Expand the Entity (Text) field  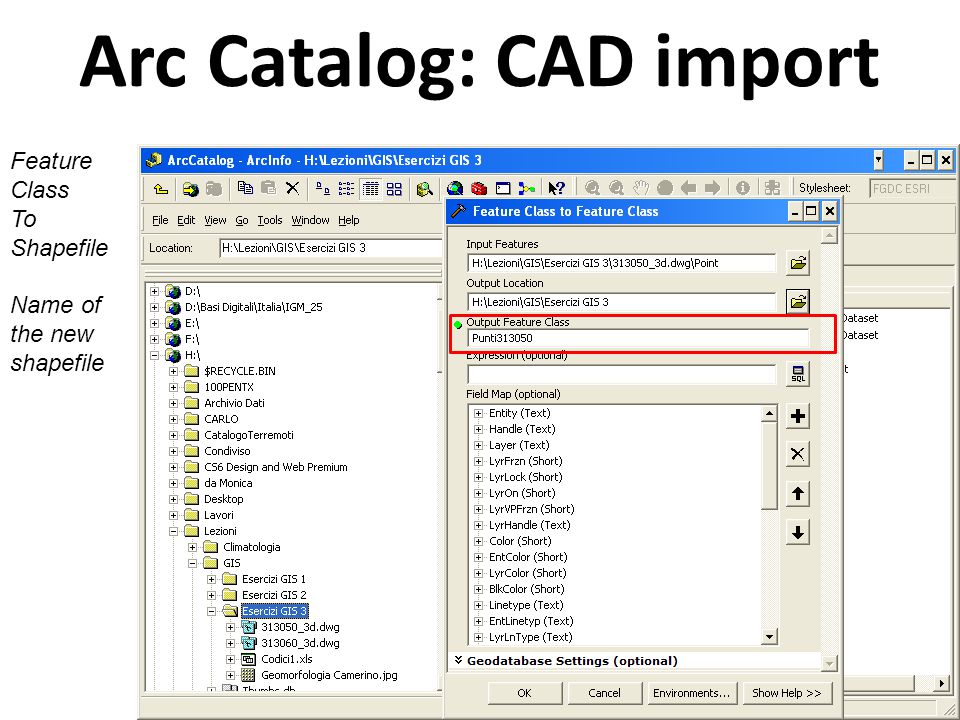tap(479, 413)
